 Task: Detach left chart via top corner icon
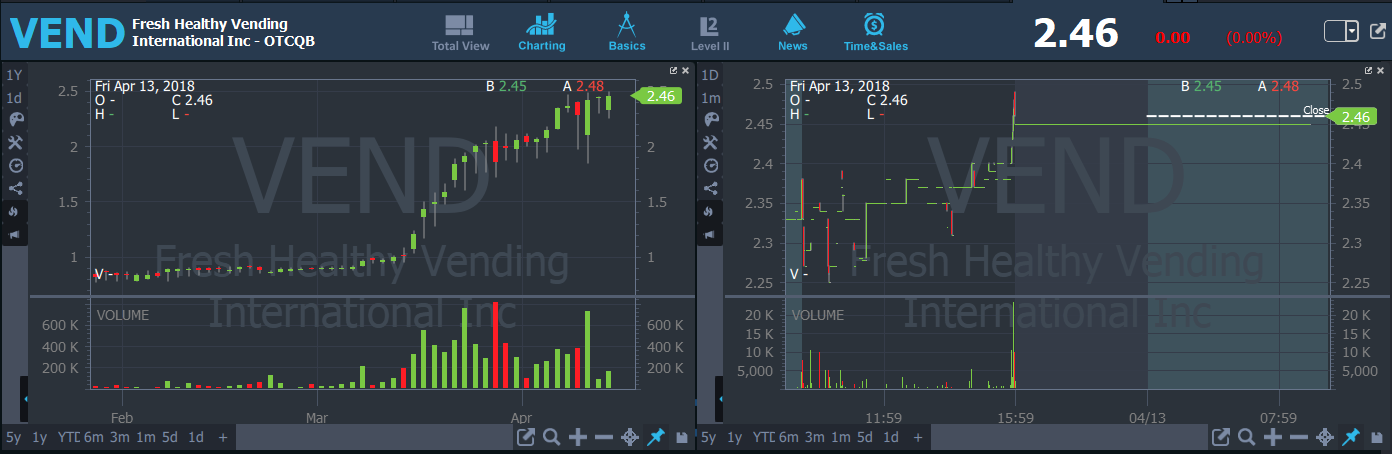coord(674,71)
